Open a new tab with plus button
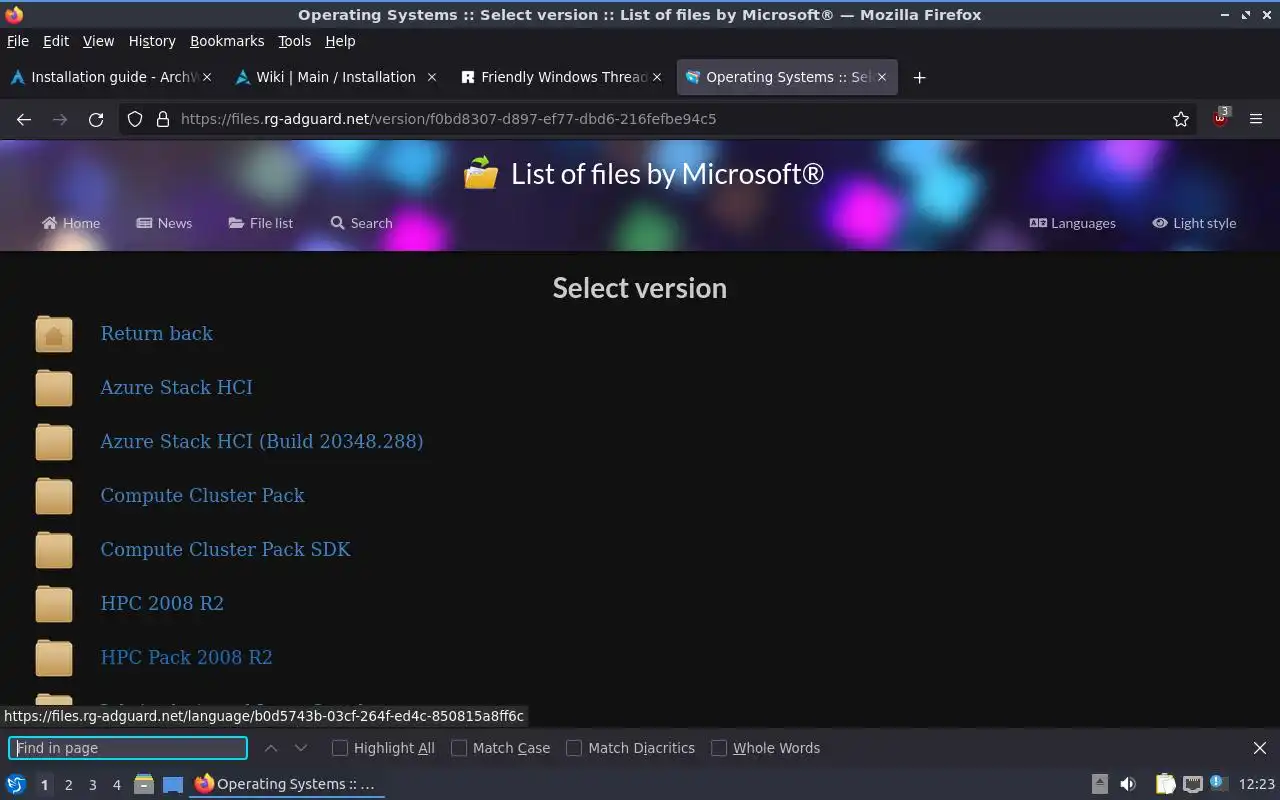The width and height of the screenshot is (1280, 800). click(x=919, y=77)
